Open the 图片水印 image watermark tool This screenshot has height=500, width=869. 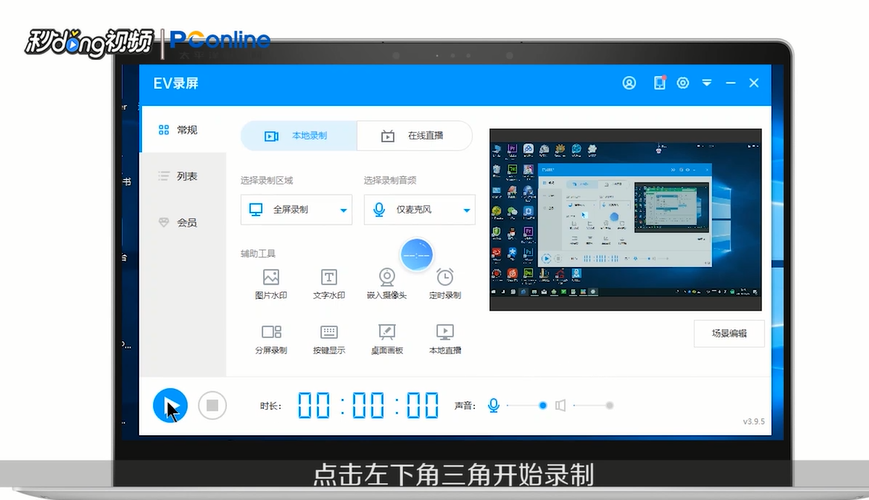click(271, 284)
